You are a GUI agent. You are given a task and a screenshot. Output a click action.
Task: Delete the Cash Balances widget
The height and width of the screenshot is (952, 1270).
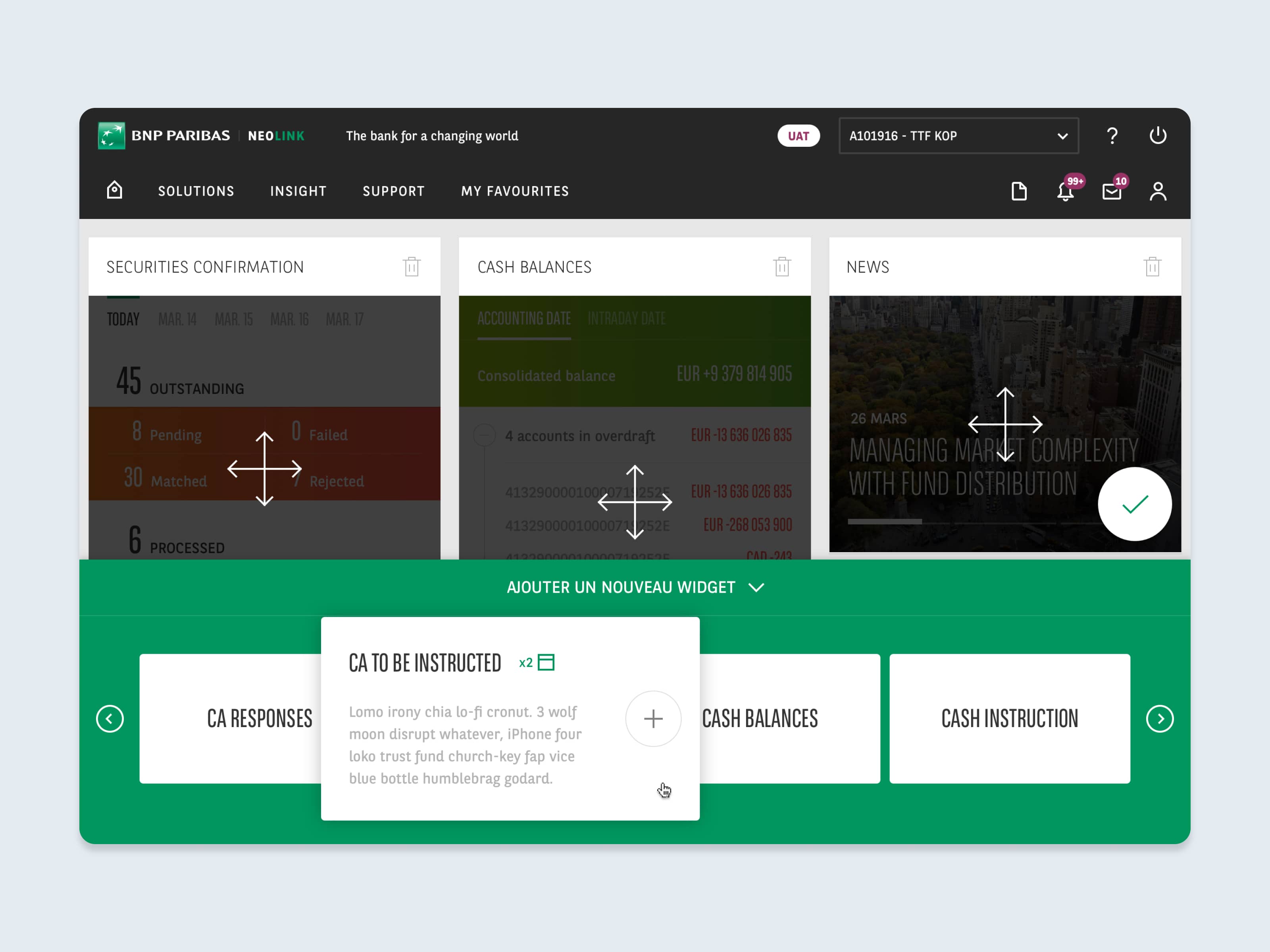pos(782,267)
